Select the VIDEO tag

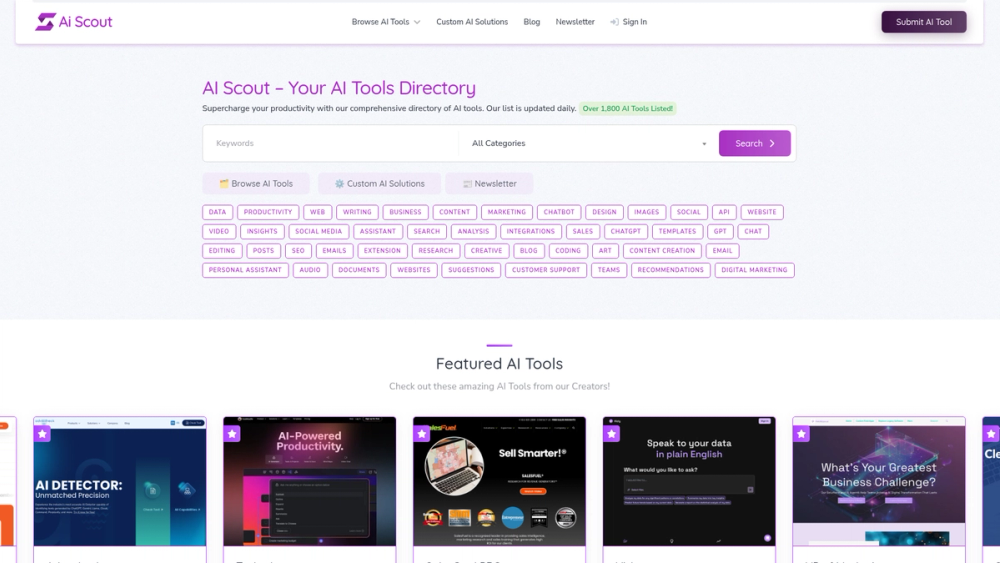coord(219,231)
